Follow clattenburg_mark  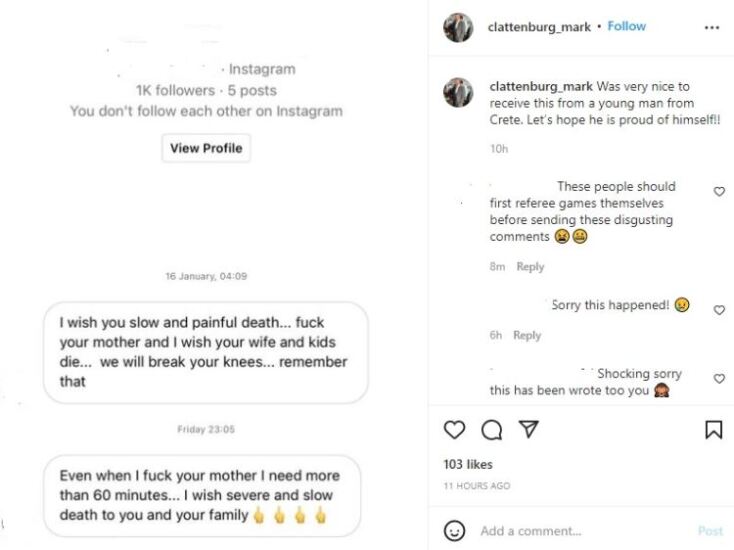pos(627,27)
